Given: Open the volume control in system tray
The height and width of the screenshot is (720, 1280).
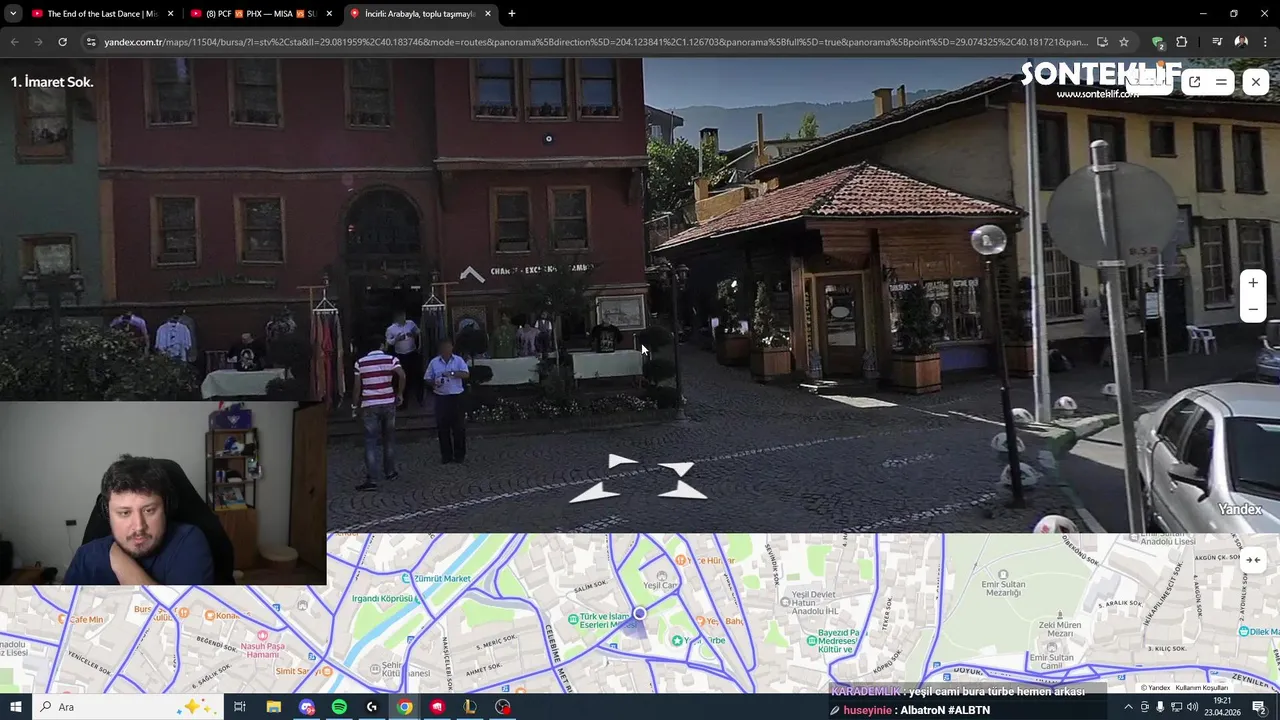Looking at the screenshot, I should tap(1192, 707).
